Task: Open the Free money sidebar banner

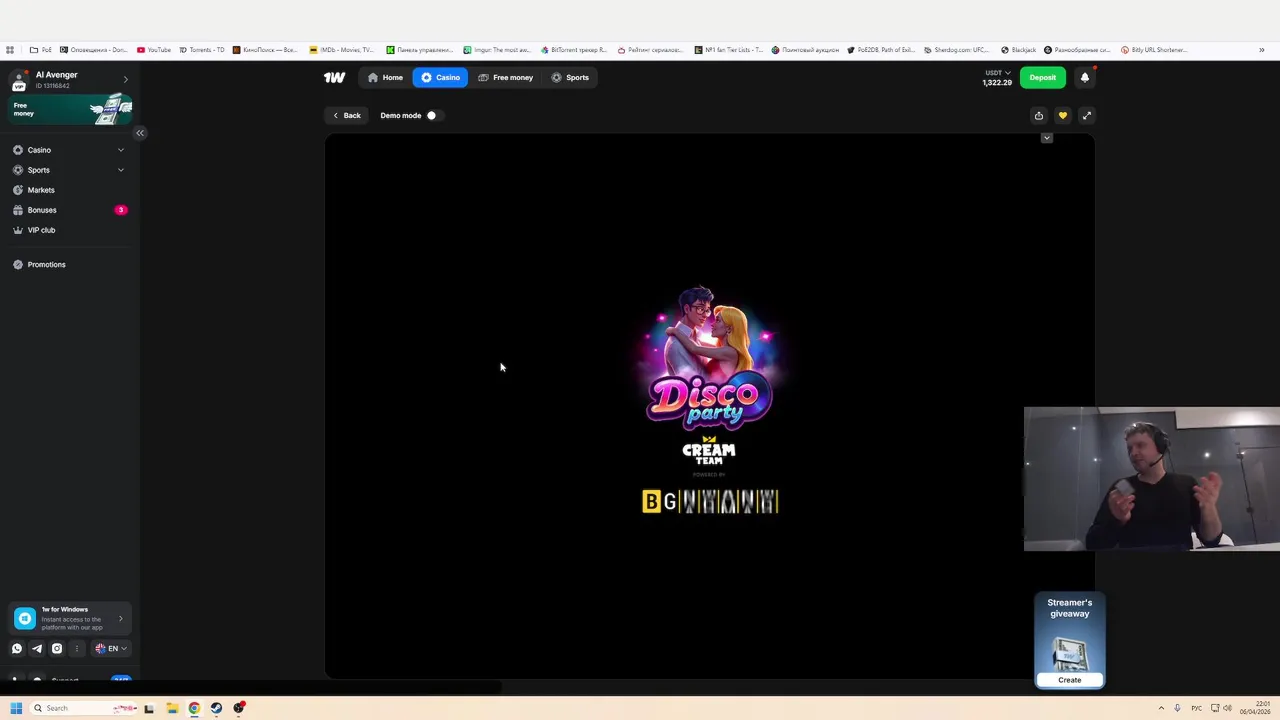Action: tap(70, 109)
